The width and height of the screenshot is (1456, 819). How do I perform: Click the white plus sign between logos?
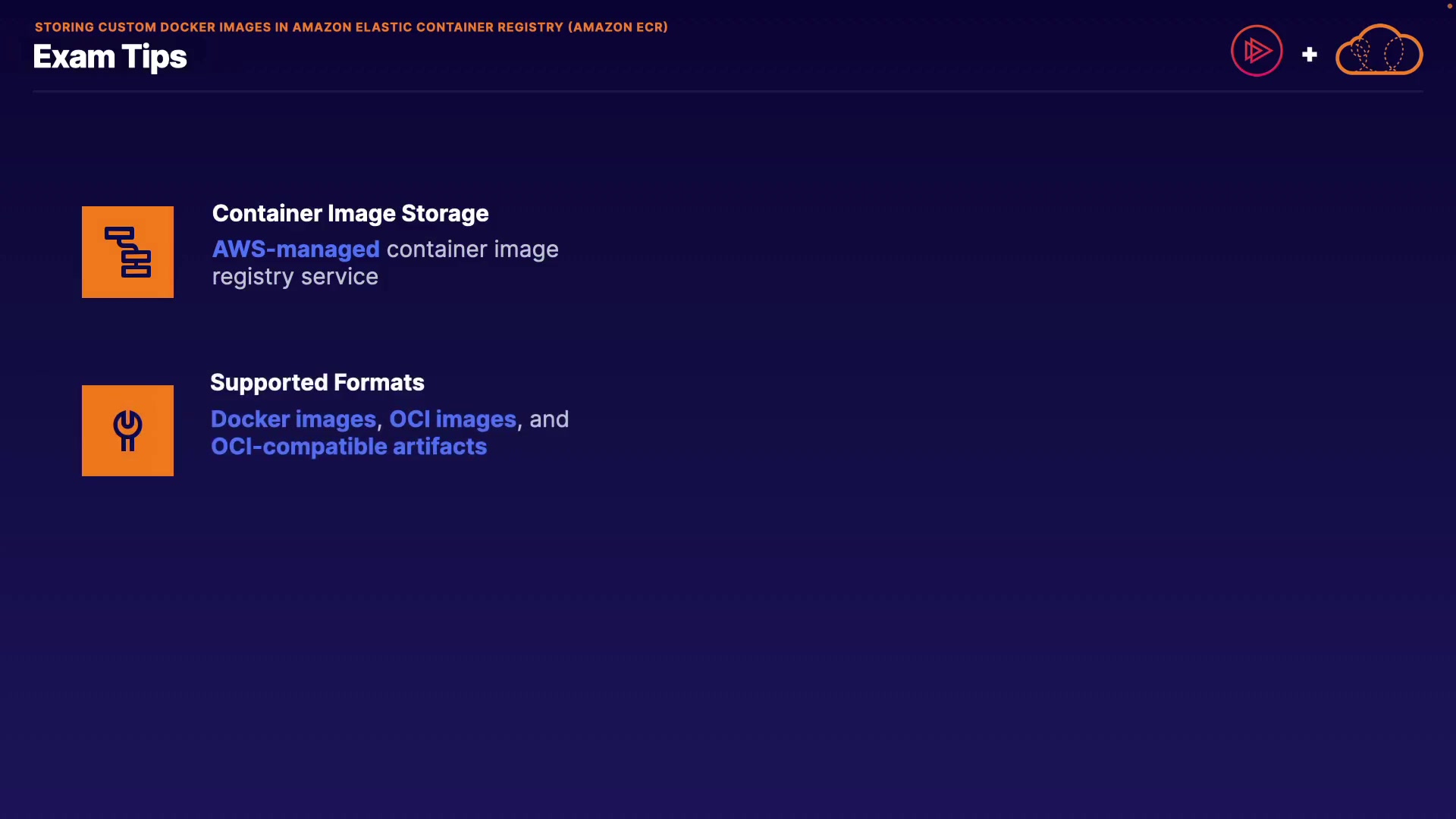(1310, 55)
